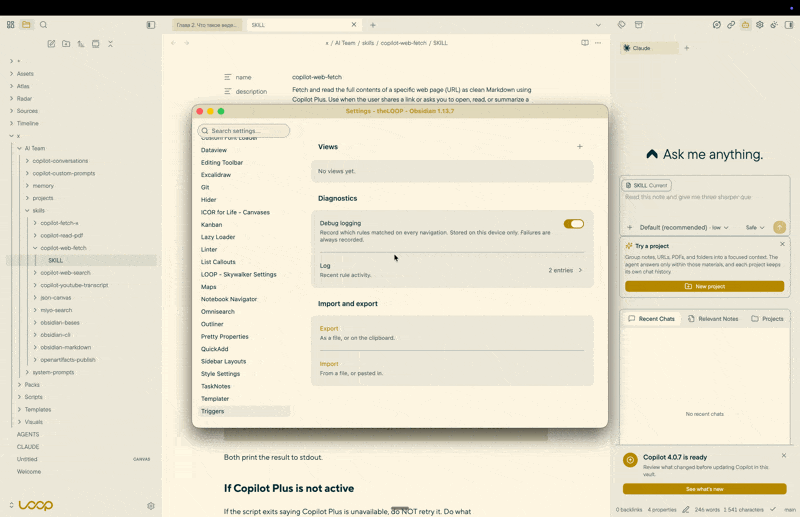The height and width of the screenshot is (517, 800).
Task: Switch to Recent Chats tab
Action: pyautogui.click(x=652, y=318)
